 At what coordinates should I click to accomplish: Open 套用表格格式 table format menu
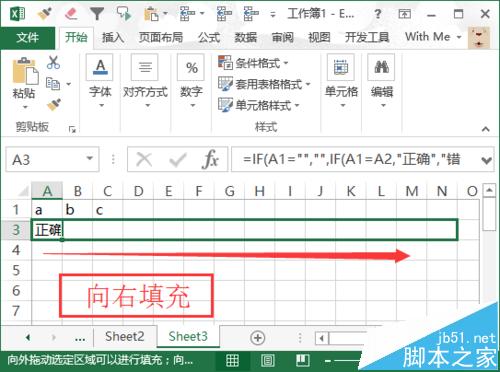click(x=264, y=84)
